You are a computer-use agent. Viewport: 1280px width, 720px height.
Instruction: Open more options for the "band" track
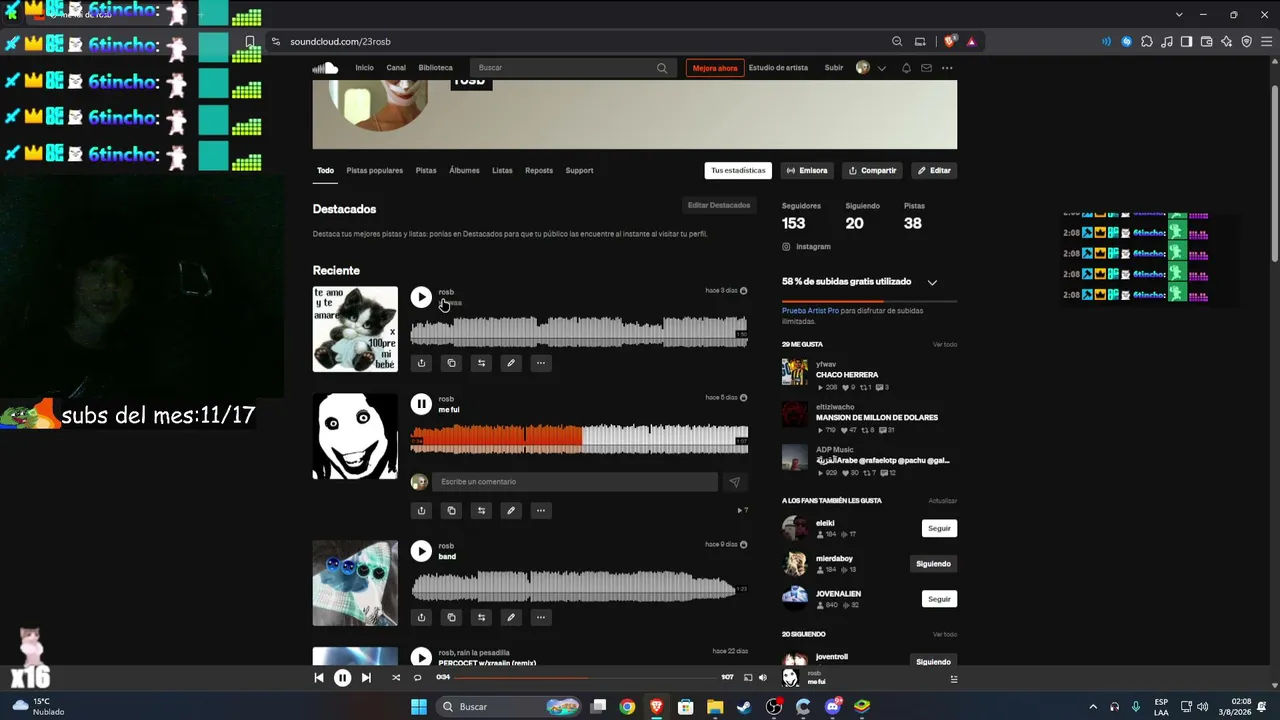point(541,617)
